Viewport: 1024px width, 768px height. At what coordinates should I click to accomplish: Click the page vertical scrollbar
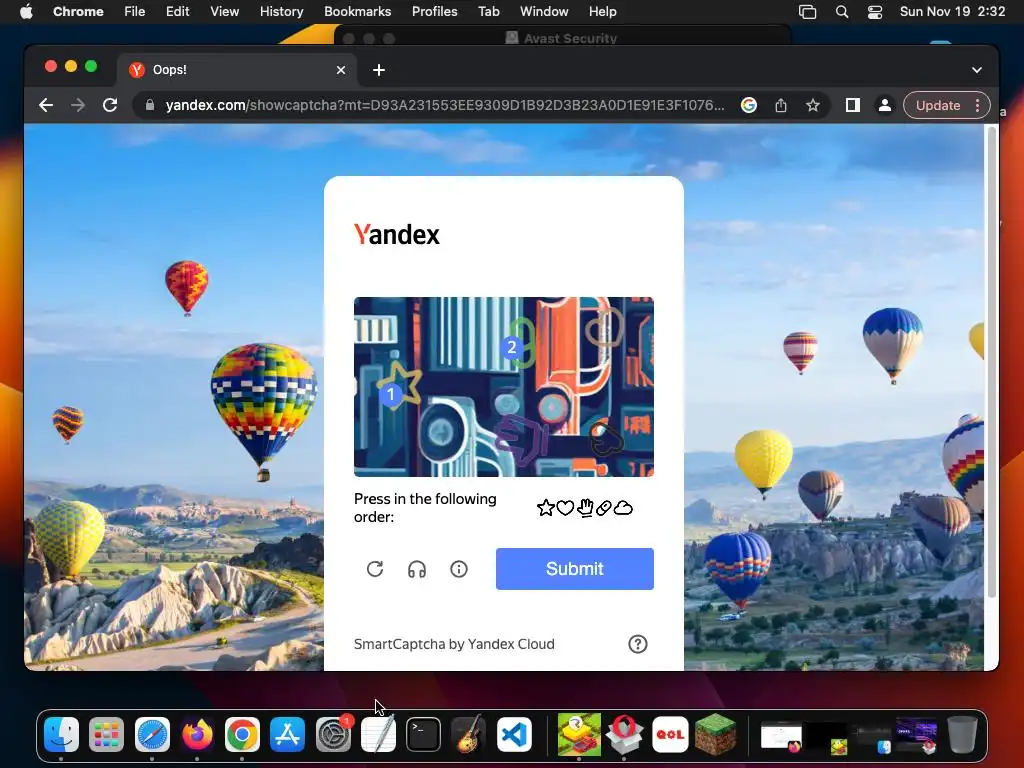point(991,363)
